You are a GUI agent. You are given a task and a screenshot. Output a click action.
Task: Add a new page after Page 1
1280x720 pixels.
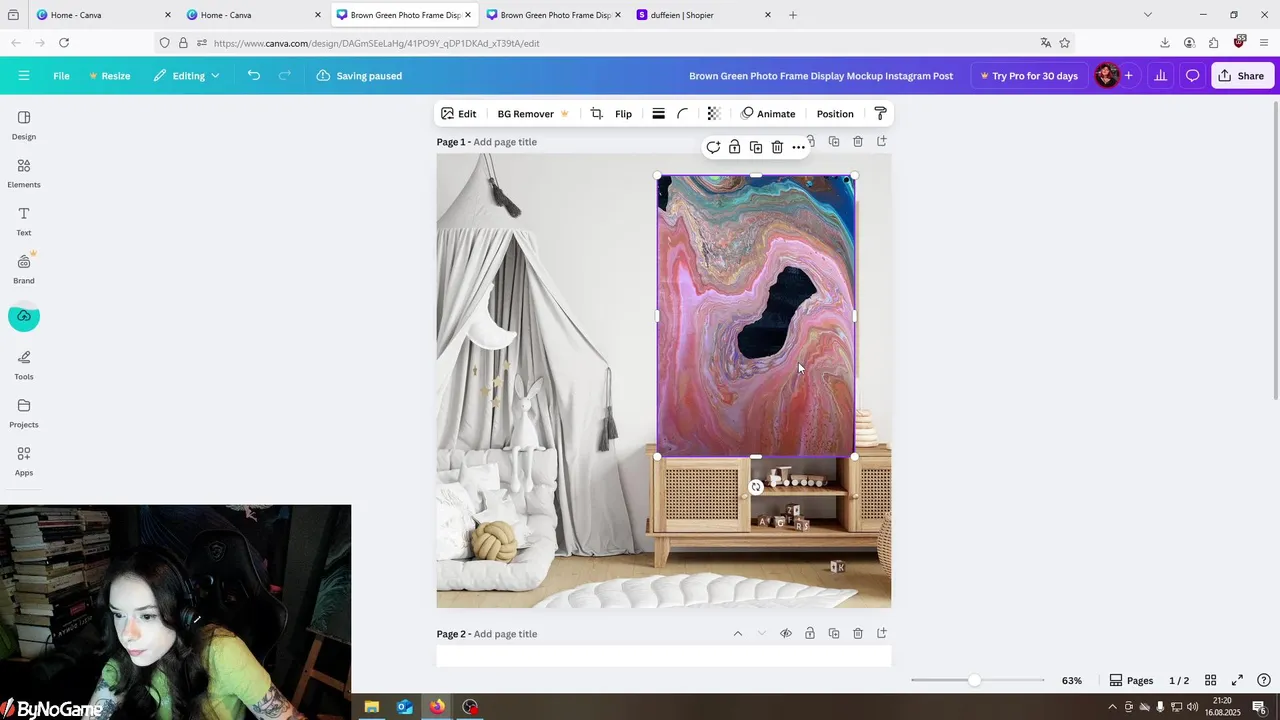click(882, 142)
